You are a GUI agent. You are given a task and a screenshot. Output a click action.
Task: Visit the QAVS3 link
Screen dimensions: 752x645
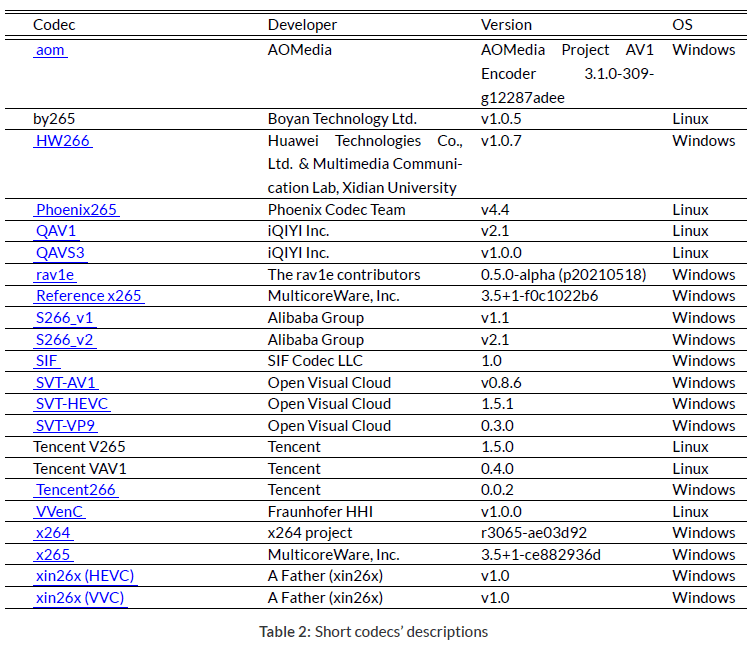click(x=59, y=253)
